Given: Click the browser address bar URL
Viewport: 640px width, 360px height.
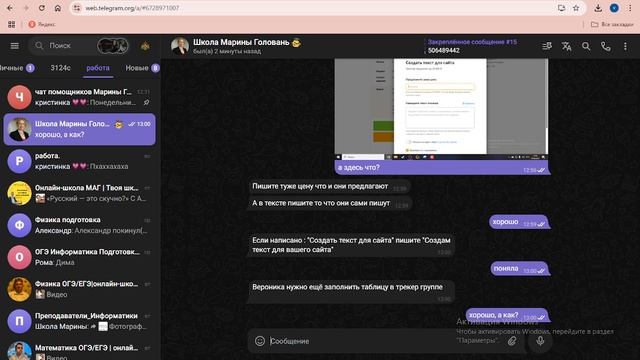Looking at the screenshot, I should (132, 8).
